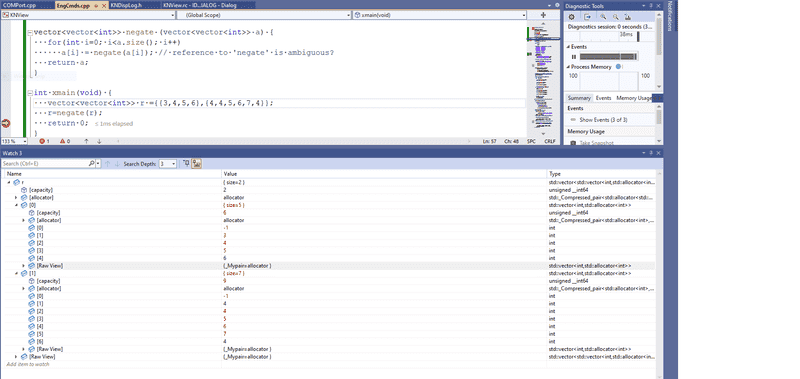Collapse the r[1] vector node
The width and height of the screenshot is (800, 379).
coord(16,273)
